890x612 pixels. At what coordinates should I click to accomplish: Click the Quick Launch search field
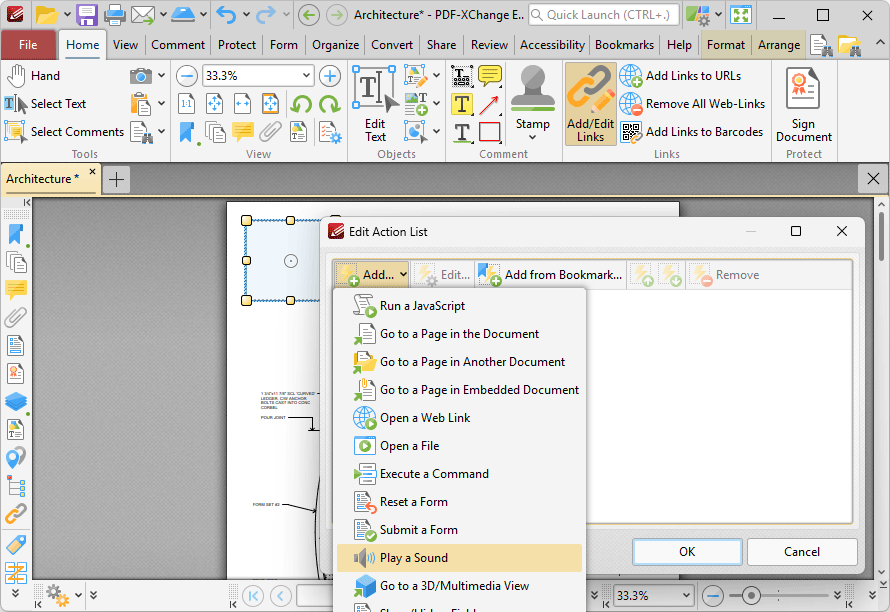603,15
